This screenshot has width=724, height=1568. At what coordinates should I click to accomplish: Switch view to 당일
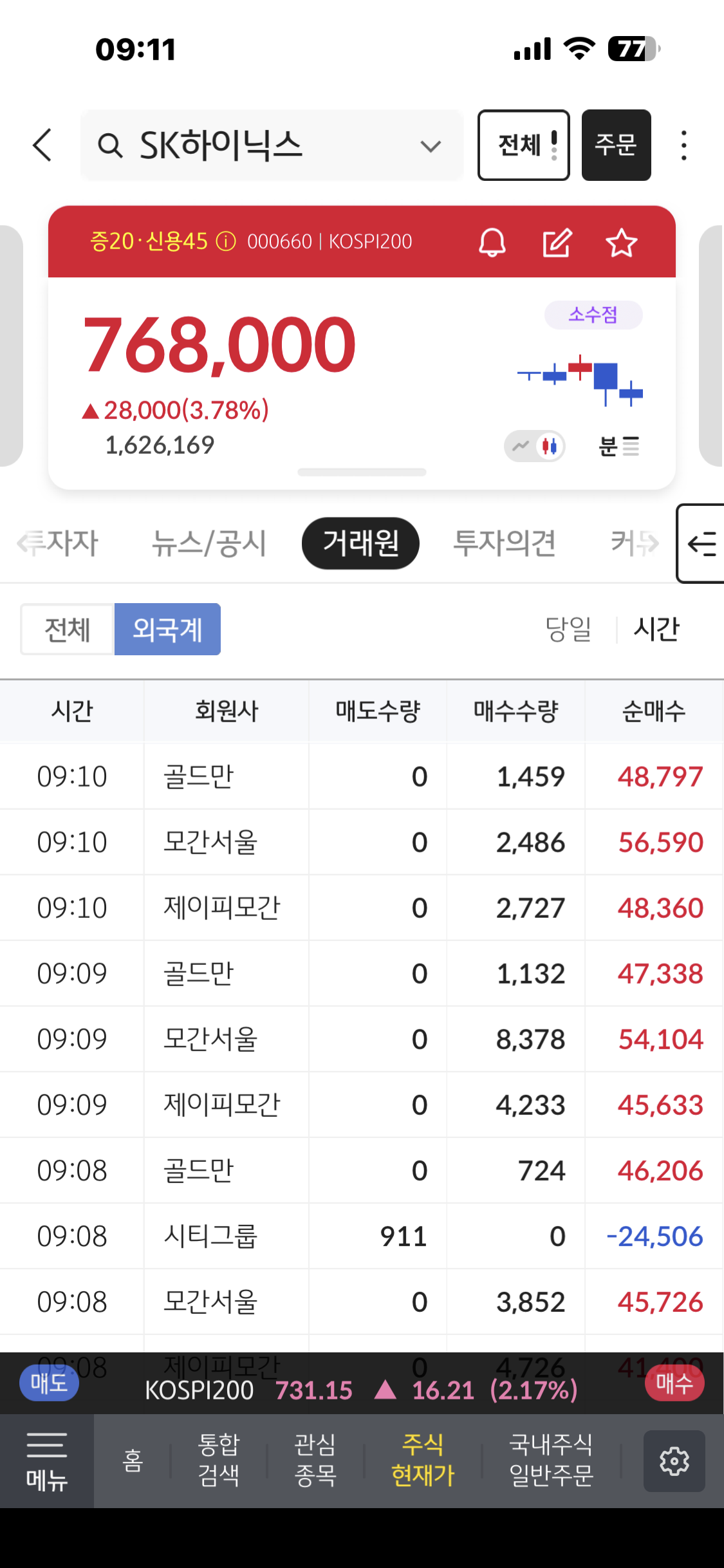(x=568, y=629)
